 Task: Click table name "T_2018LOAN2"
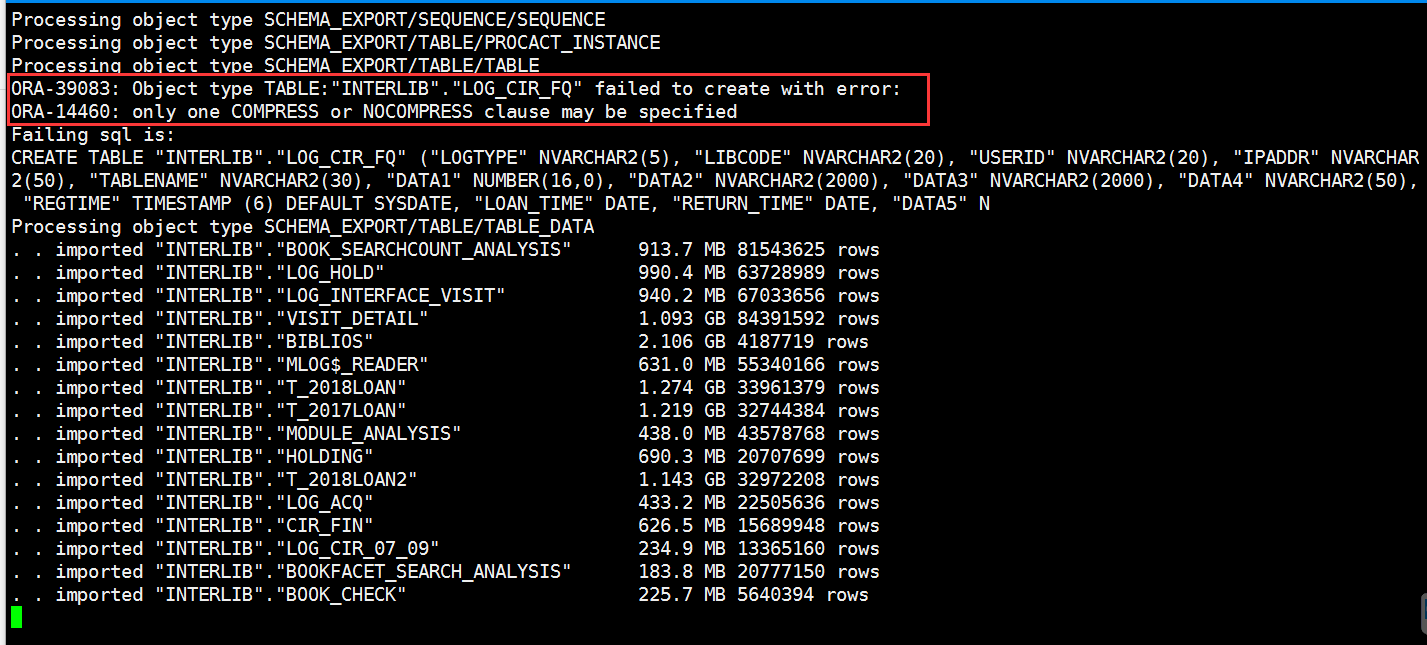click(x=346, y=480)
